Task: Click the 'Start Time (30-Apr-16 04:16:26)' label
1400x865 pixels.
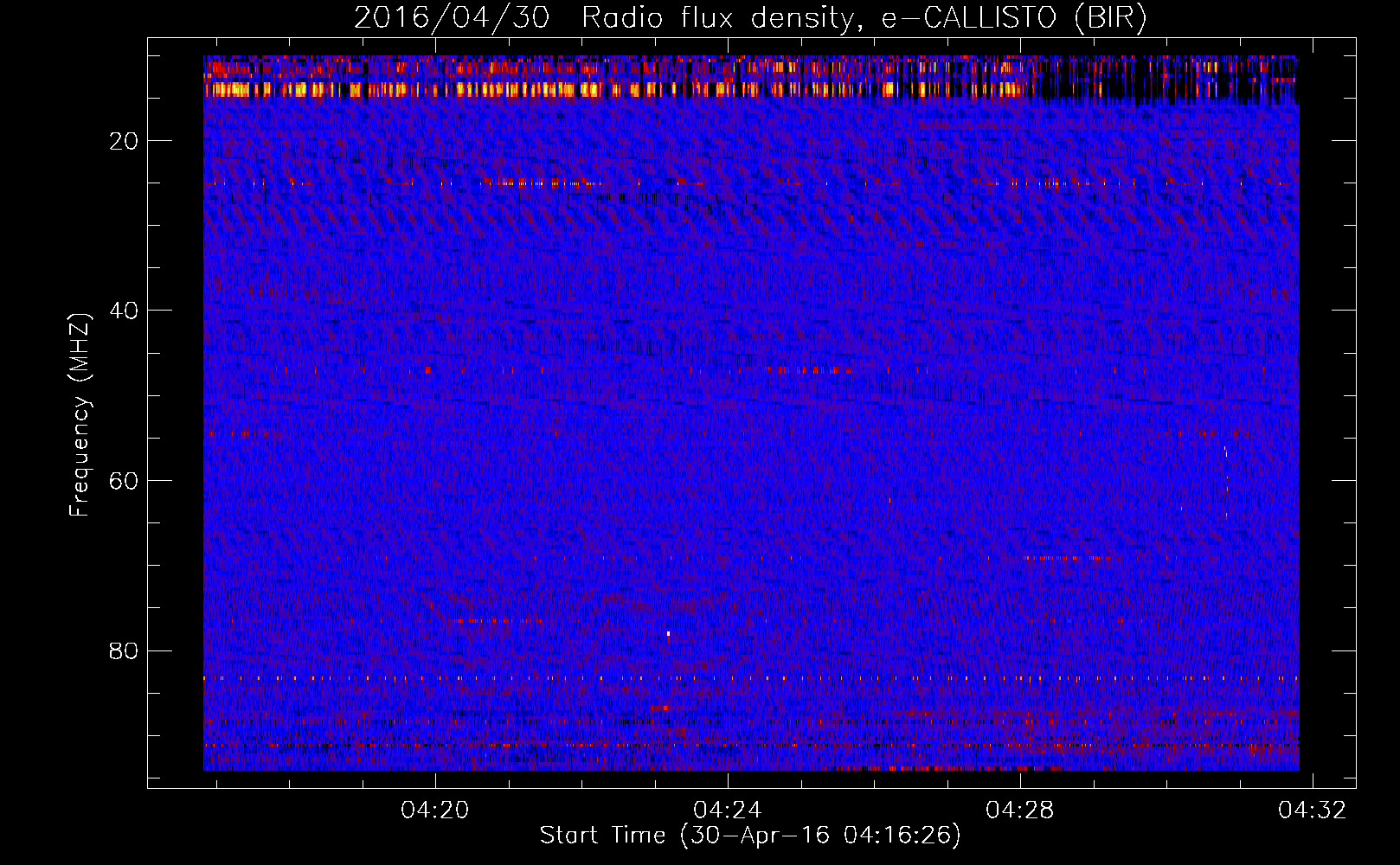Action: (750, 836)
